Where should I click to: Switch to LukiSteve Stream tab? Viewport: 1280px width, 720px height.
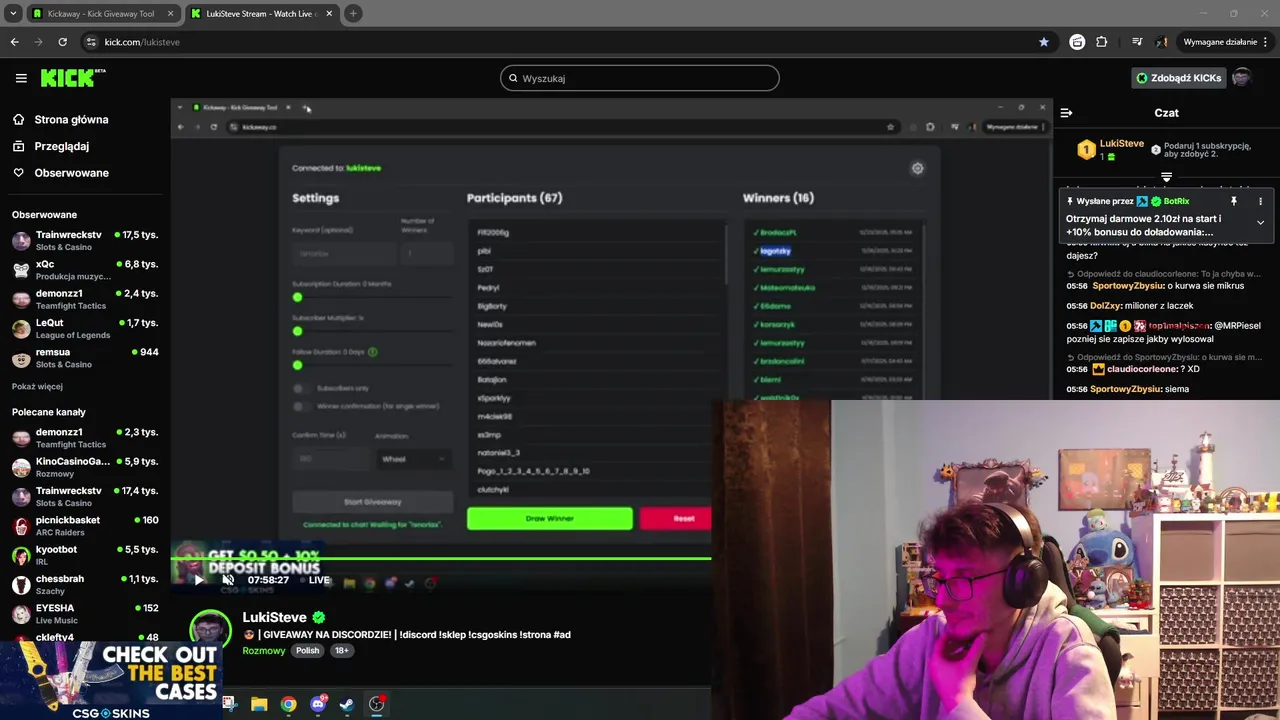(x=260, y=14)
